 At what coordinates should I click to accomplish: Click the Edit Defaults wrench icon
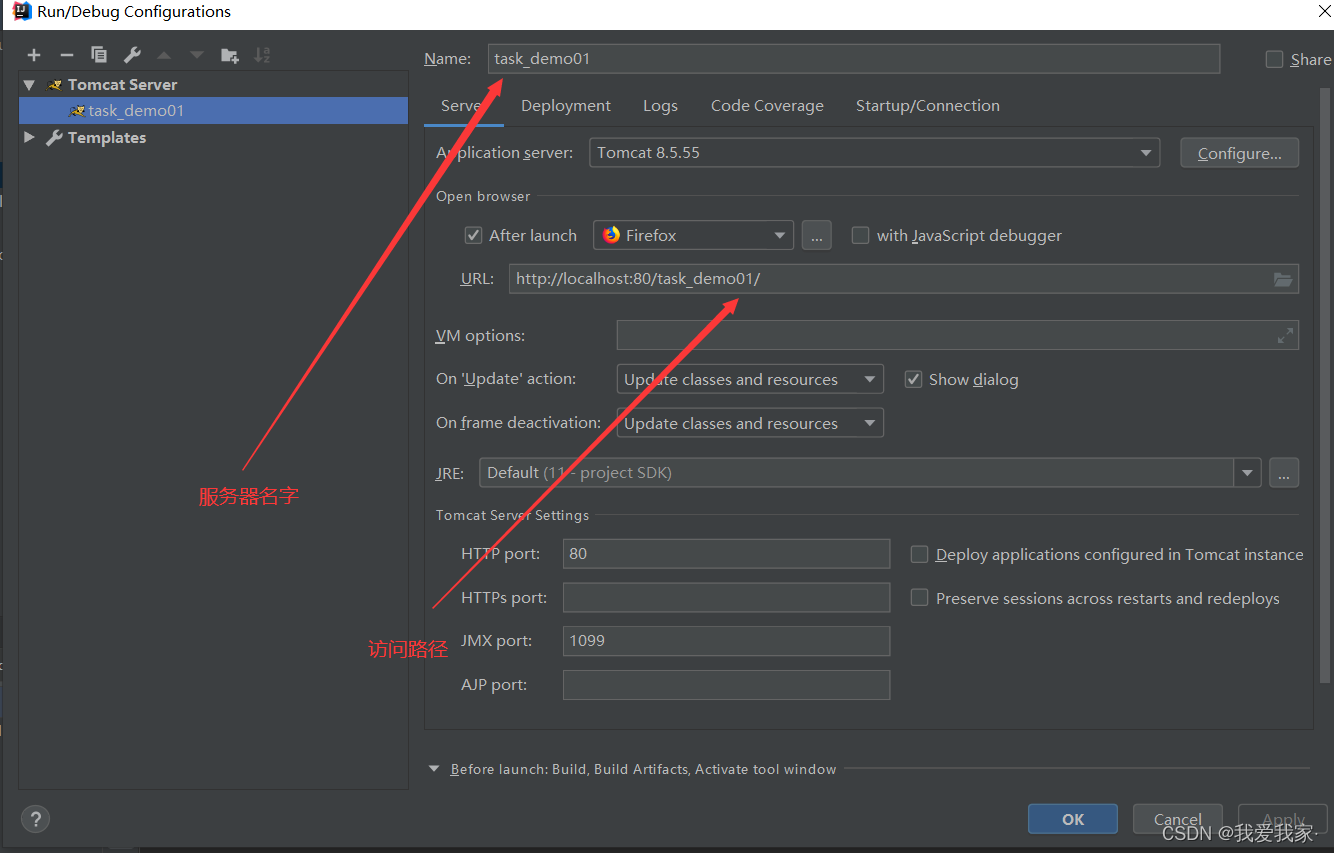[x=132, y=55]
